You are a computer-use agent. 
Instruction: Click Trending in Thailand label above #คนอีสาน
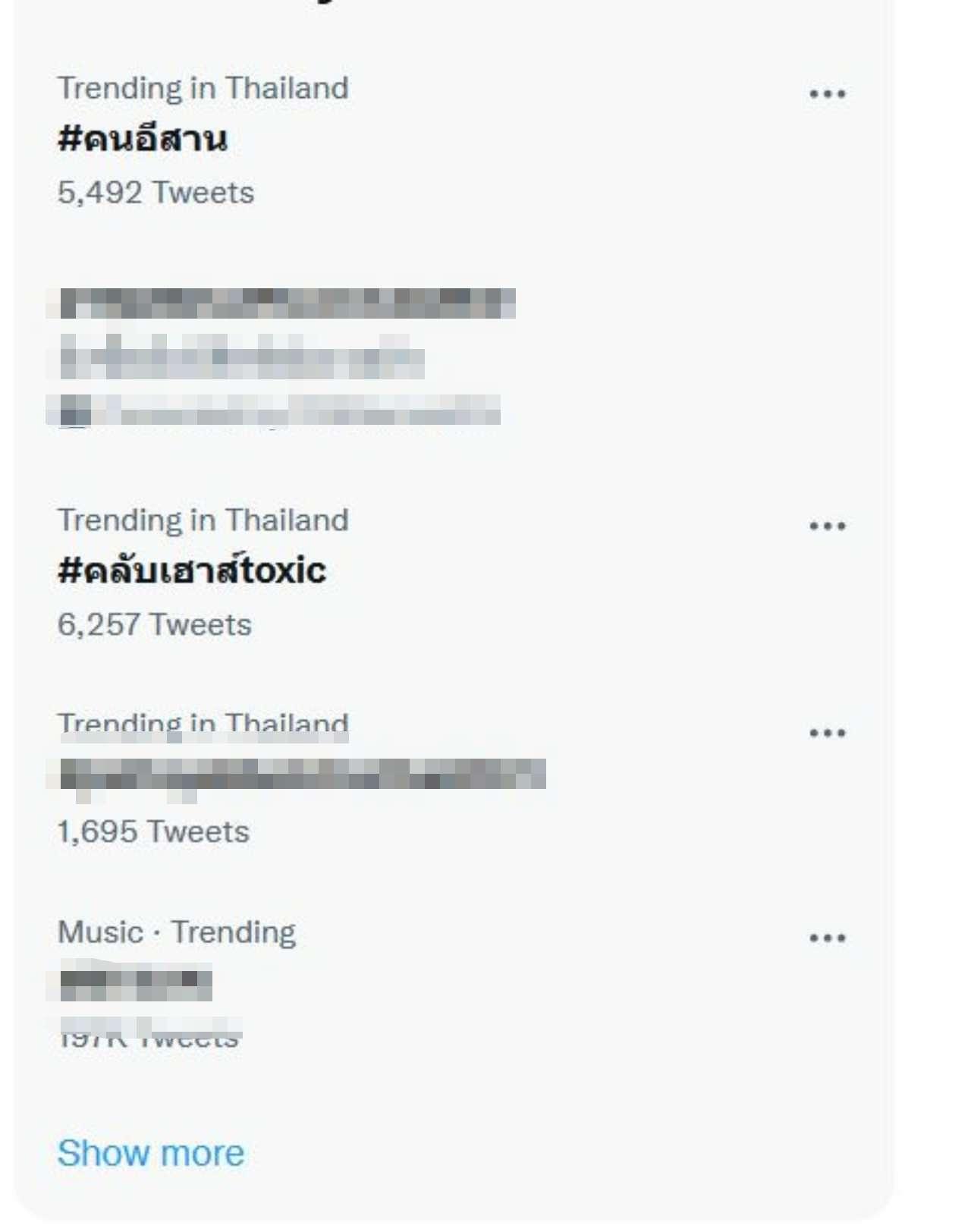pos(203,89)
